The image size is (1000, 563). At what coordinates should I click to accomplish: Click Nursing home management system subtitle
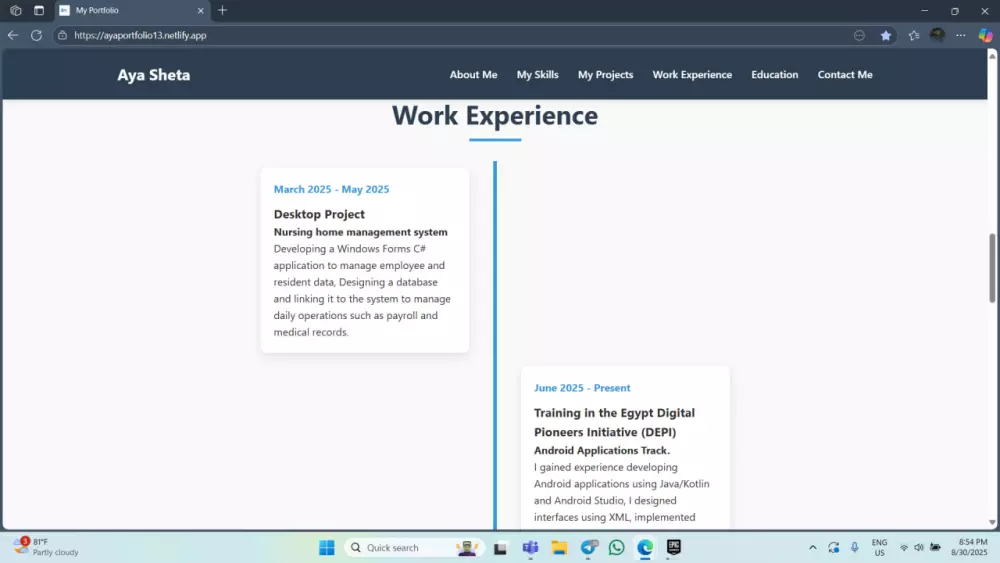tap(361, 232)
